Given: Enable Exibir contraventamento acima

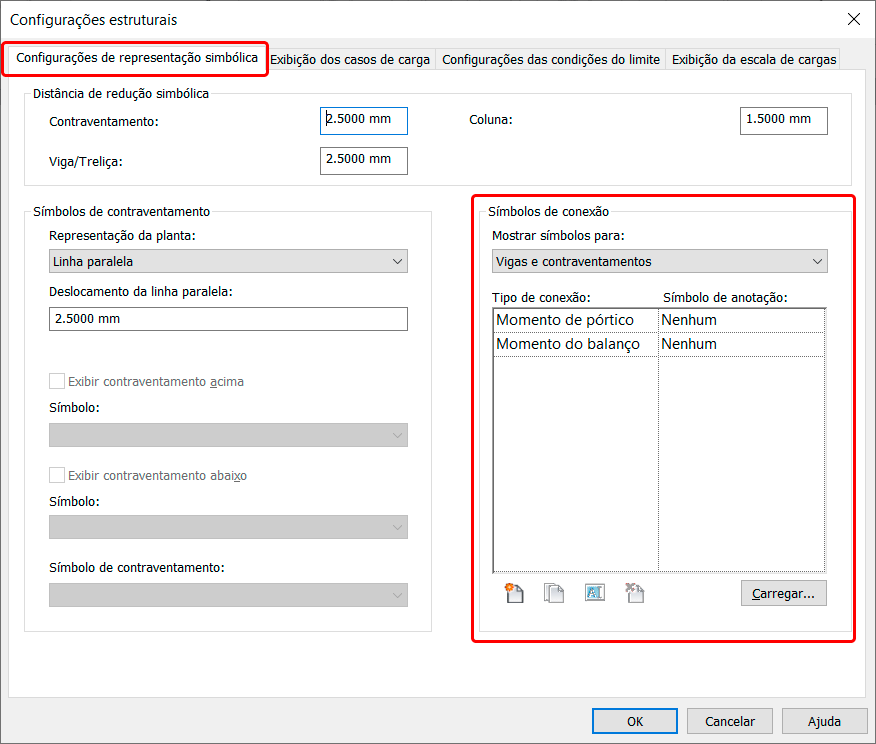Looking at the screenshot, I should (x=56, y=382).
